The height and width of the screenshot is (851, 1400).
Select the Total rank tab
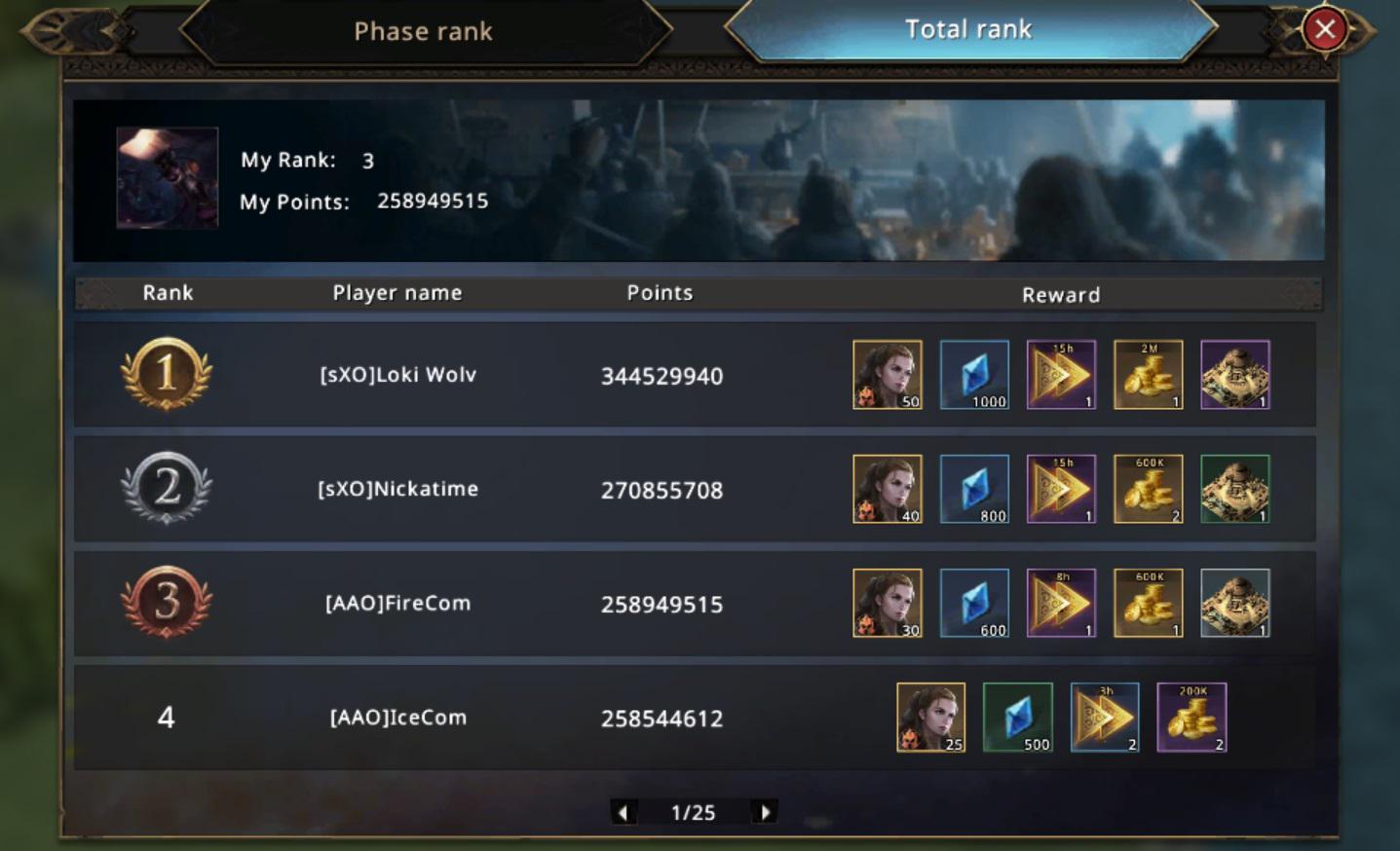point(969,29)
